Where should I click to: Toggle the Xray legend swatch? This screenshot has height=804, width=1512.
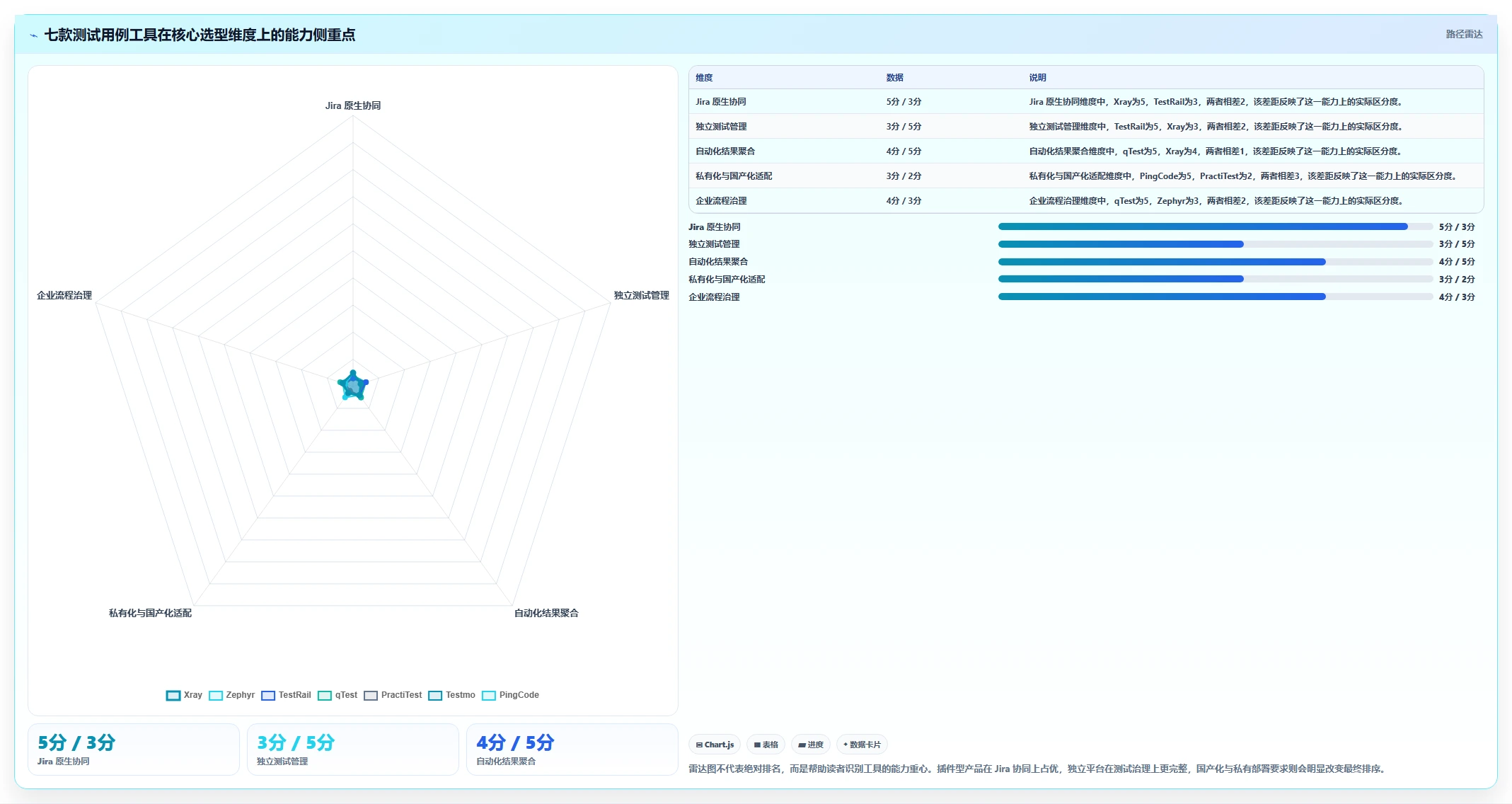tap(173, 695)
